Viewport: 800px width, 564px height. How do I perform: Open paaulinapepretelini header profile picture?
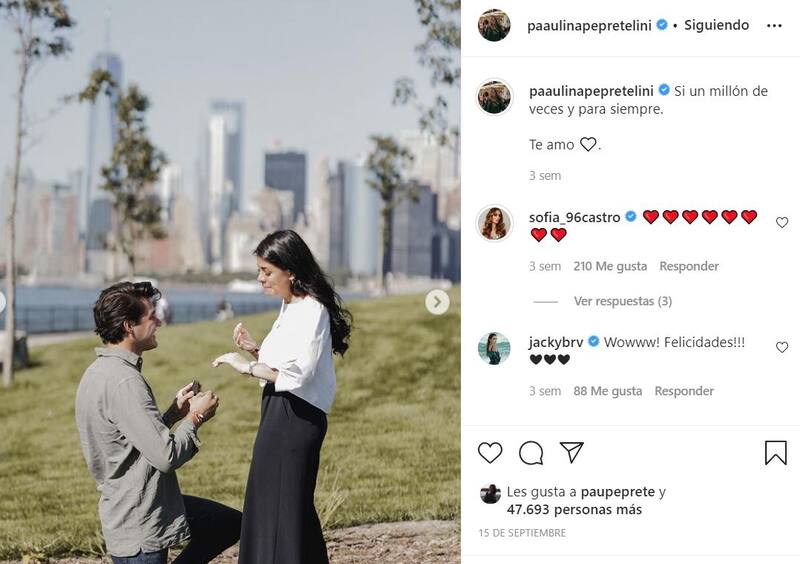(494, 25)
